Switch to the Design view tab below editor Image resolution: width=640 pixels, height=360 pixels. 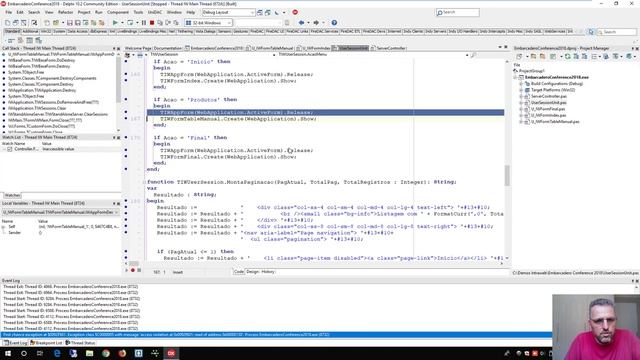[253, 272]
